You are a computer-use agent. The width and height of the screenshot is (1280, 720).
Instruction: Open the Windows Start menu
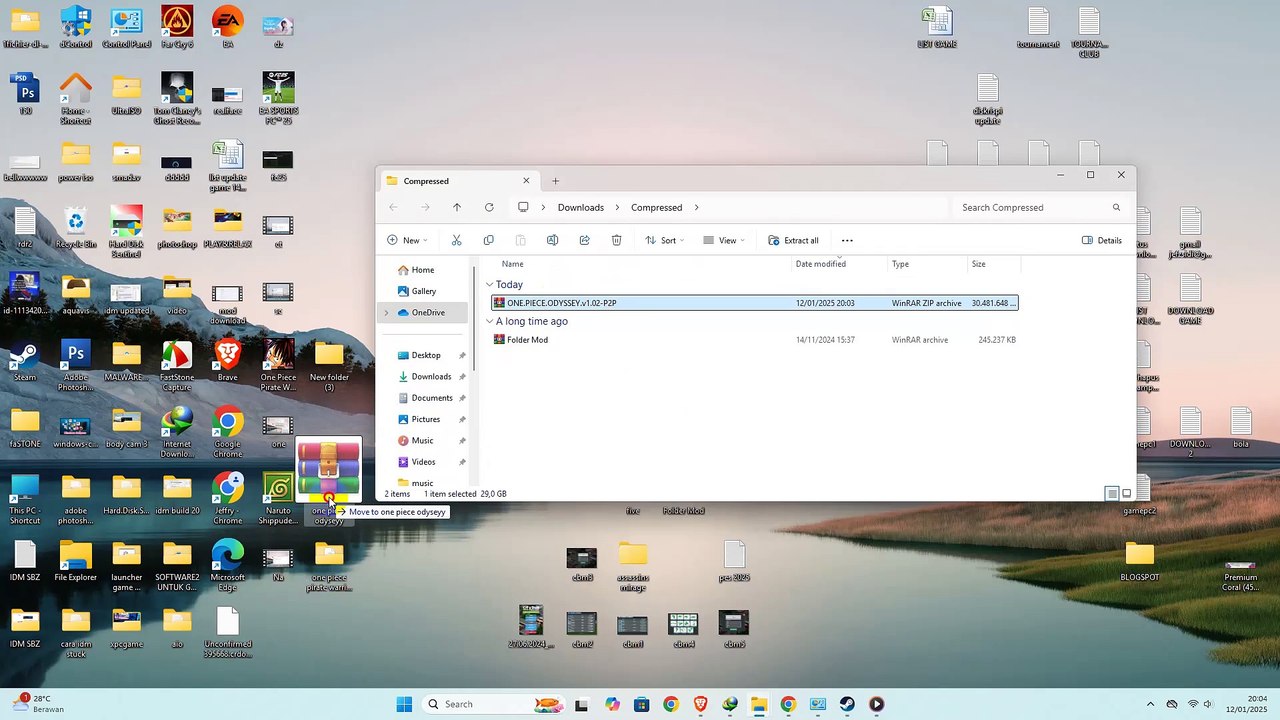coord(404,704)
